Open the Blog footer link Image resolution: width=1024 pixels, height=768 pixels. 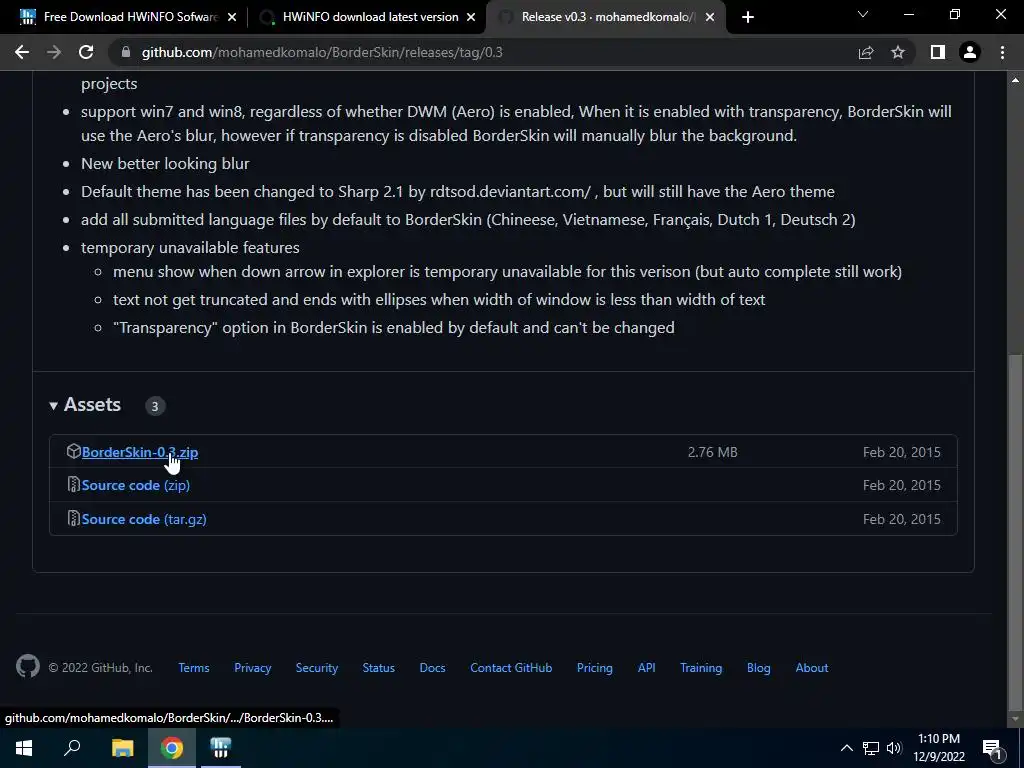[758, 668]
